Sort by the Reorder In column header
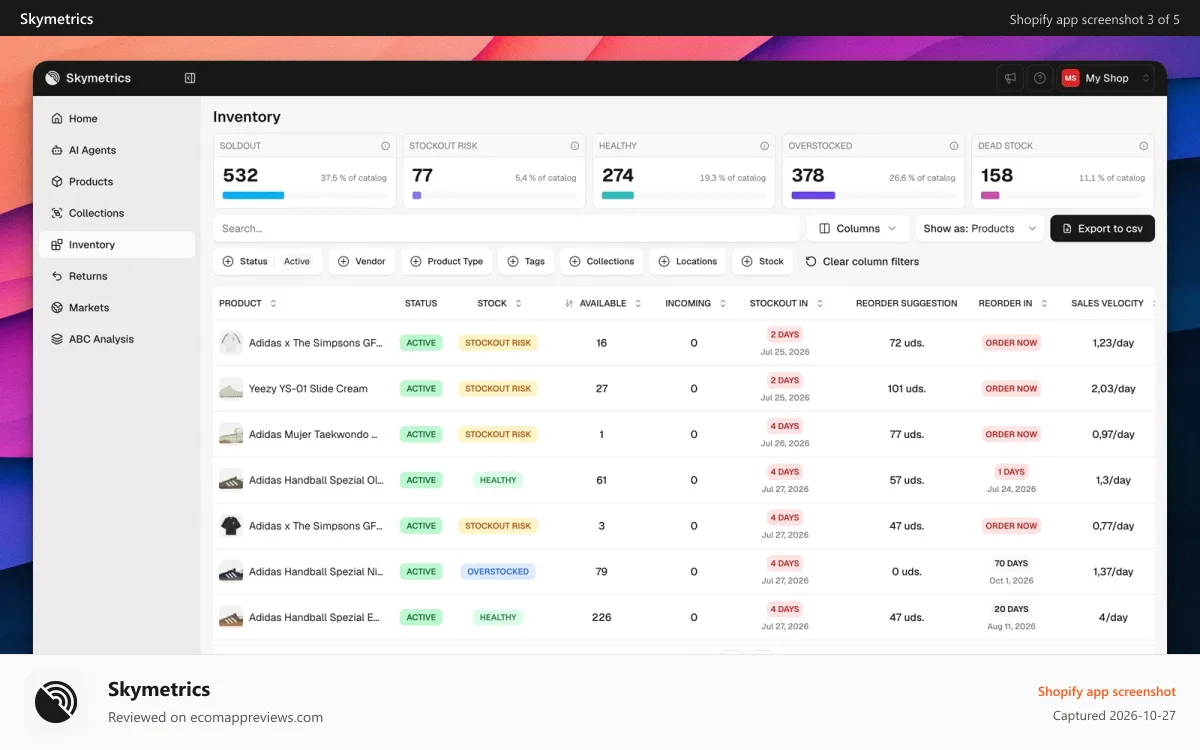 pyautogui.click(x=1013, y=303)
